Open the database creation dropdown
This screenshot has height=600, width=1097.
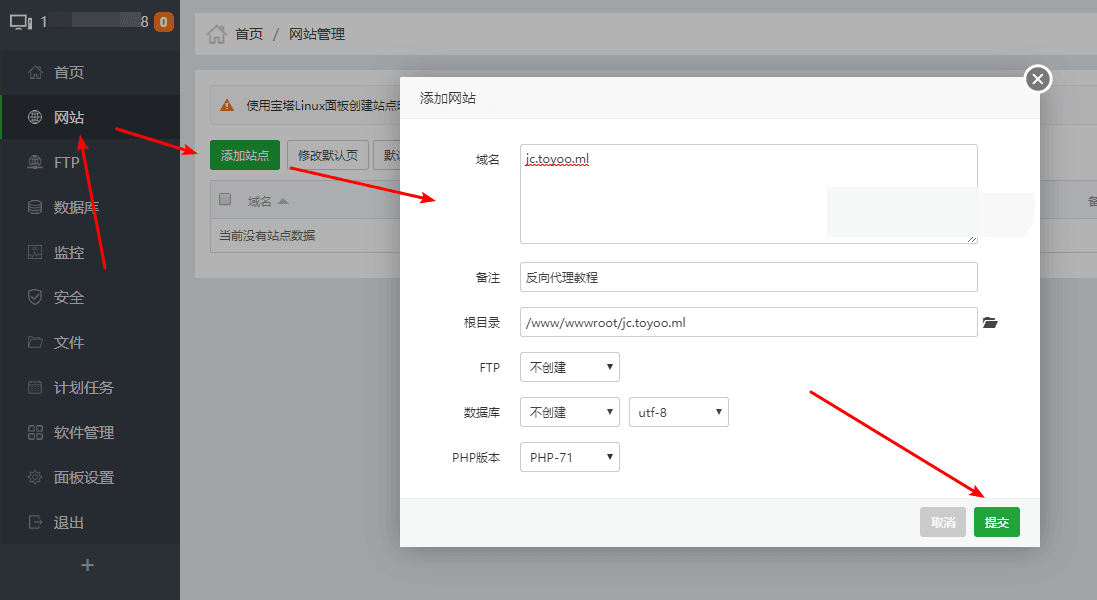tap(569, 412)
